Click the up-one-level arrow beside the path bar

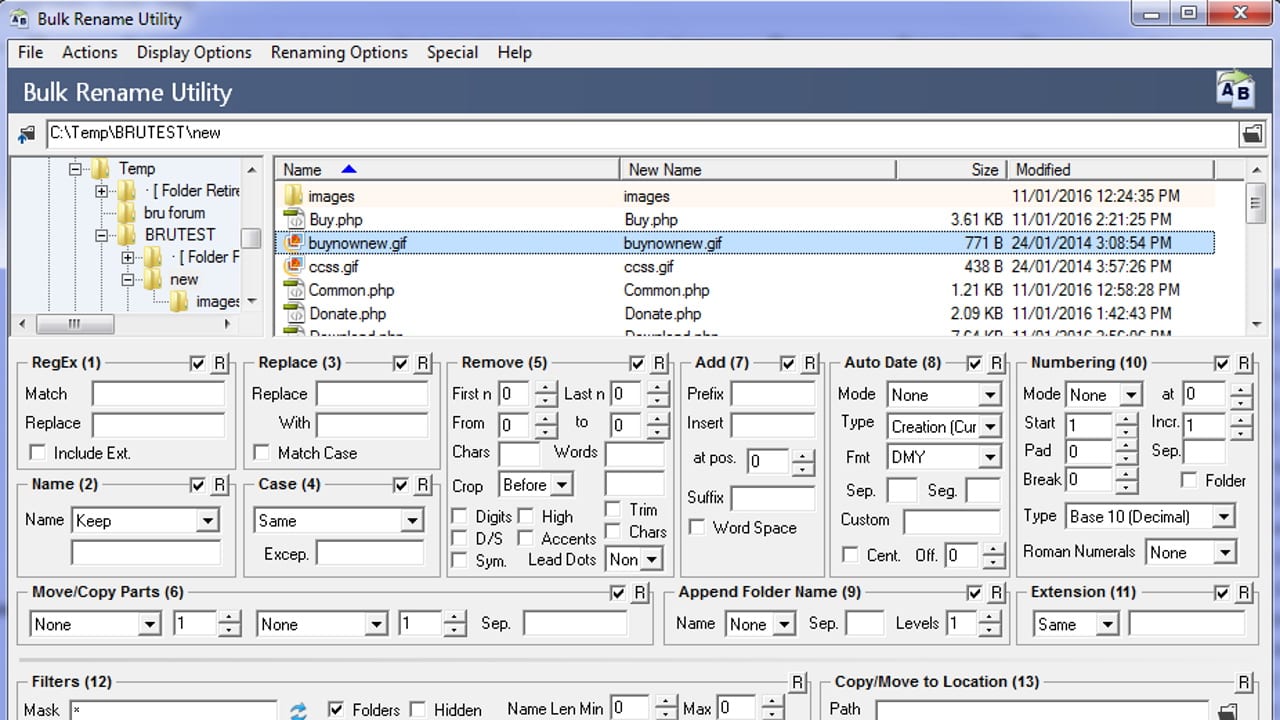pyautogui.click(x=25, y=132)
